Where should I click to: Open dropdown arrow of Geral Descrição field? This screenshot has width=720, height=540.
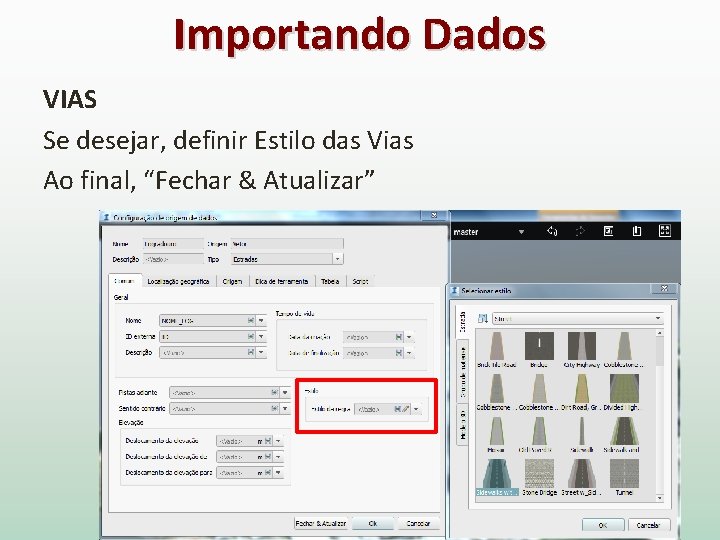[261, 352]
